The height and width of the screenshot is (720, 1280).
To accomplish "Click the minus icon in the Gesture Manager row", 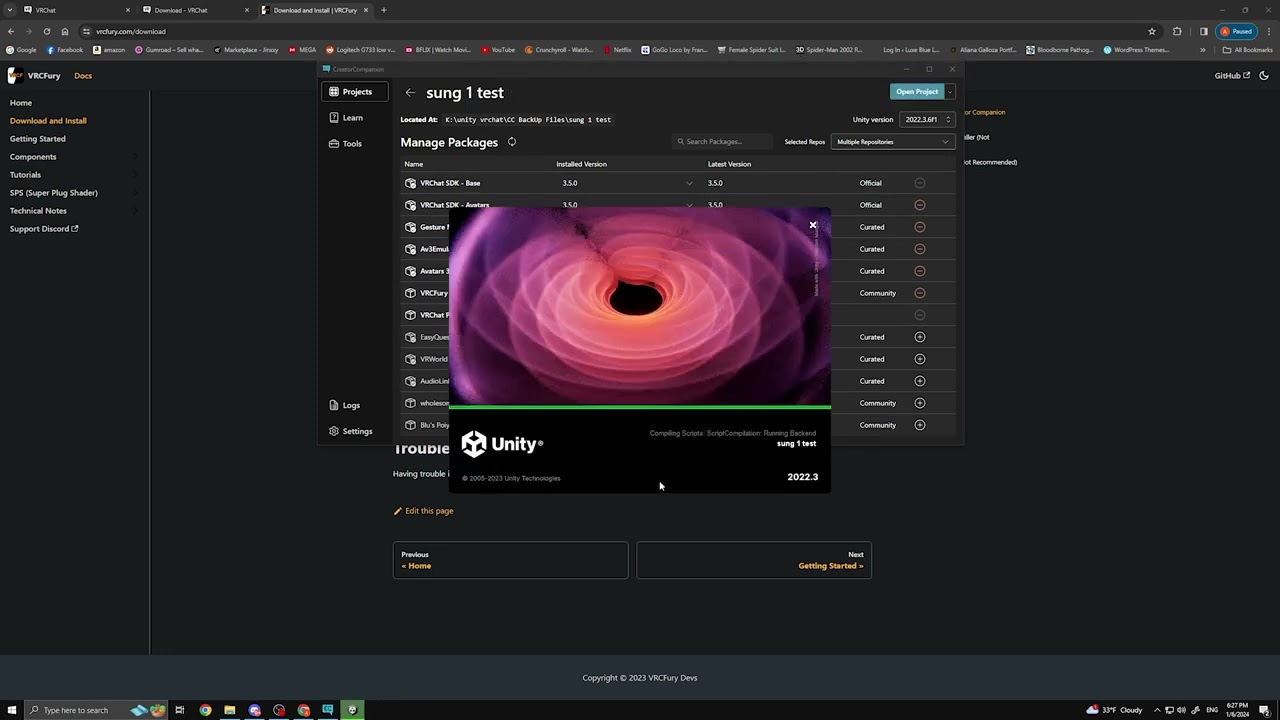I will pos(920,227).
